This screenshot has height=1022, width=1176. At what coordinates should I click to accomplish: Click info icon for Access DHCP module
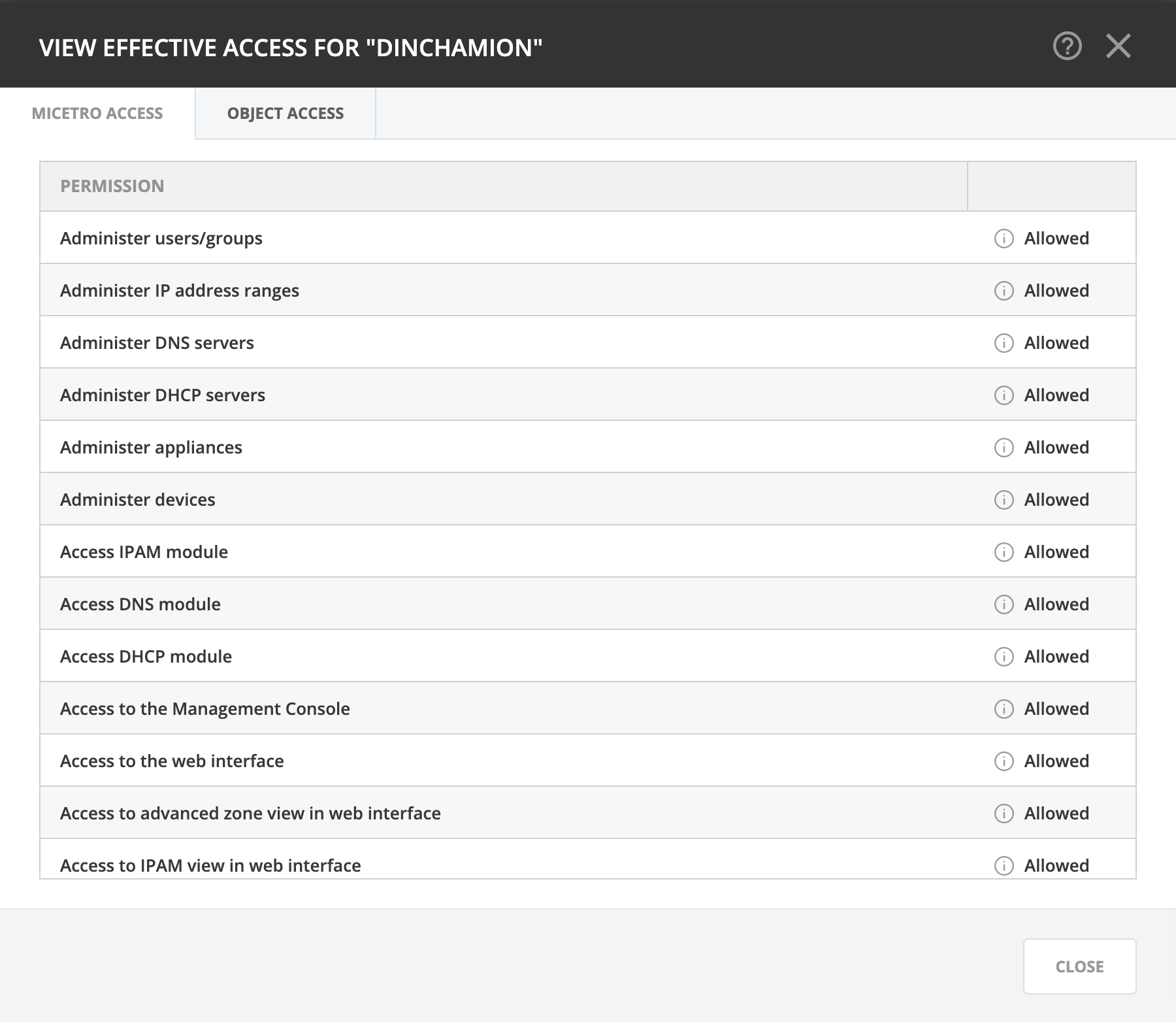tap(1004, 657)
